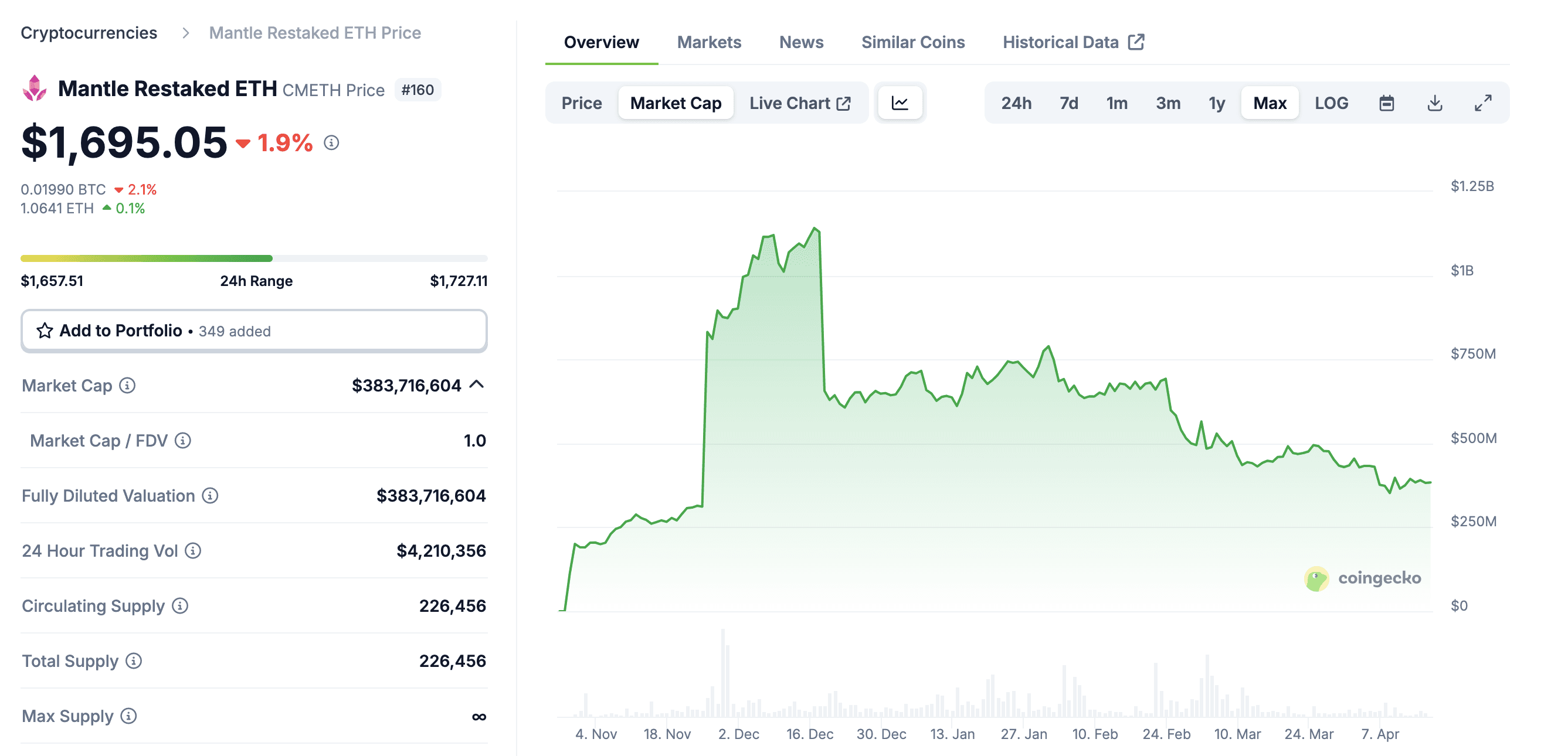Screen dimensions: 1568x756
Task: Click info icon for Circulating Supply
Action: coord(180,606)
